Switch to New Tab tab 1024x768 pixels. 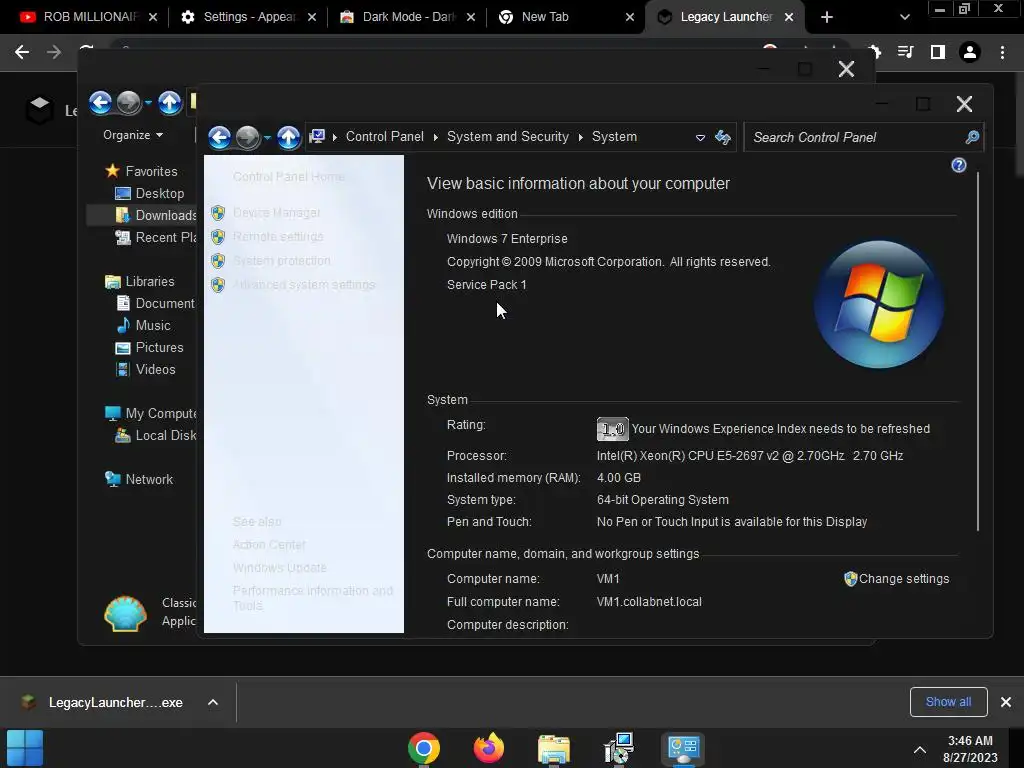[x=566, y=17]
